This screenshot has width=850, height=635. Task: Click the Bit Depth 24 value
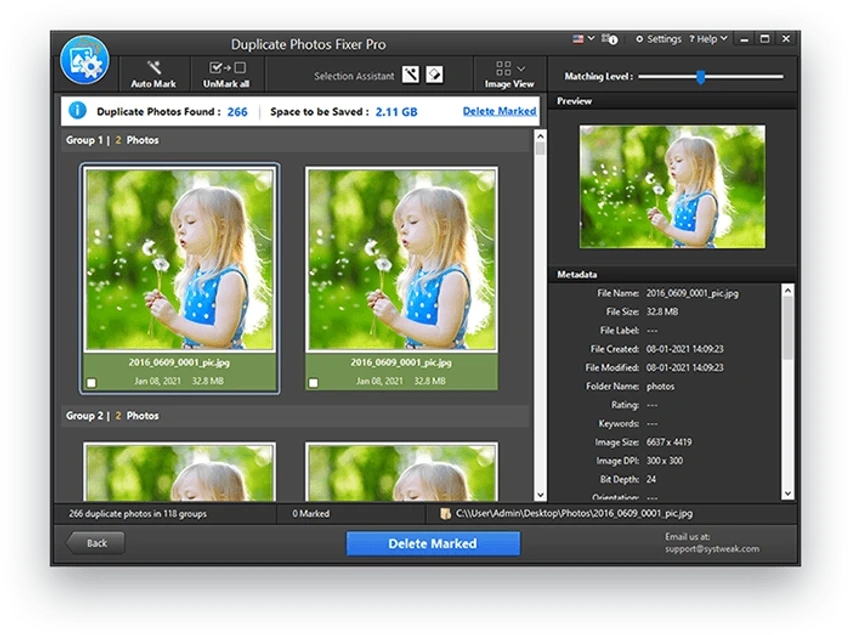(651, 479)
